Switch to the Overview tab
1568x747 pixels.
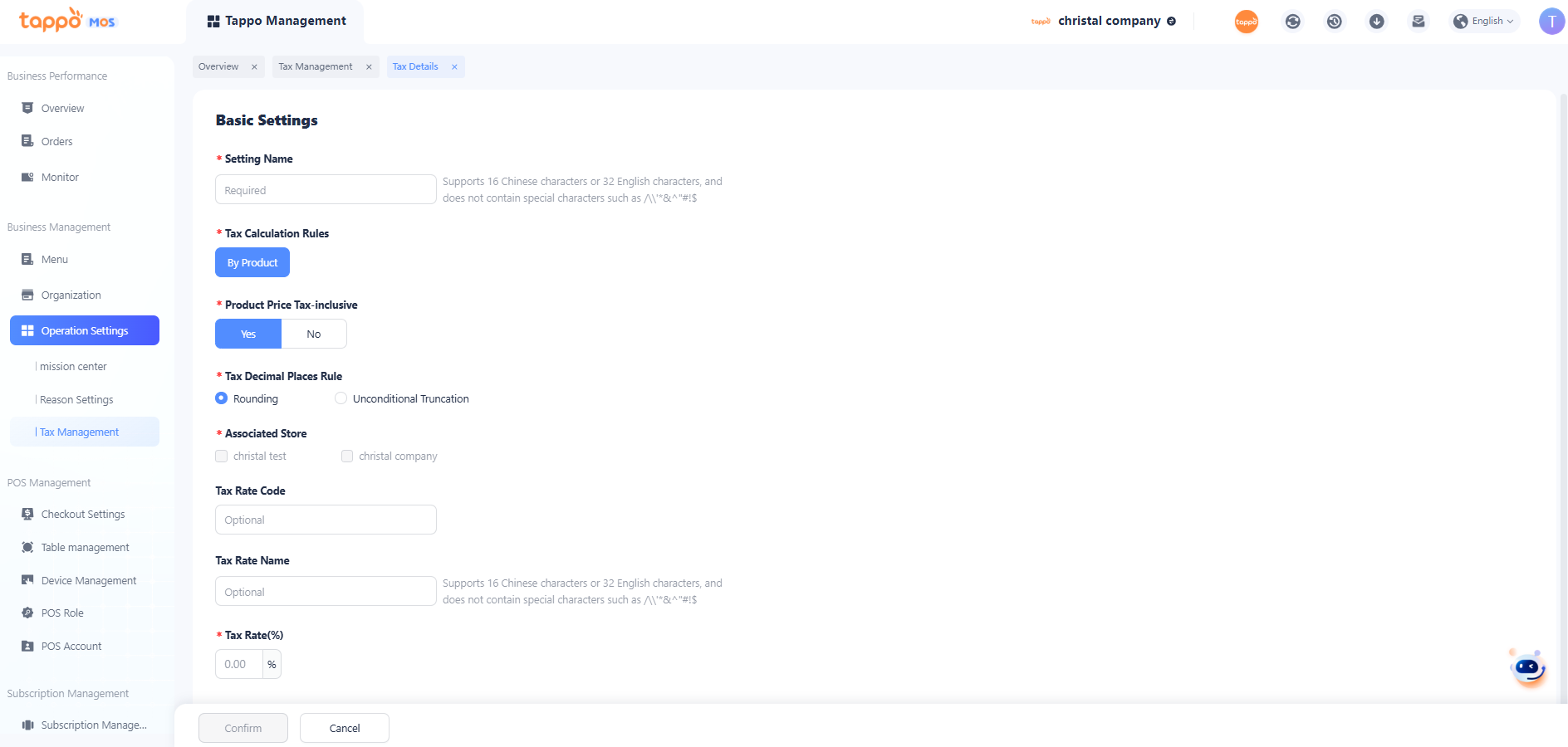pyautogui.click(x=218, y=66)
